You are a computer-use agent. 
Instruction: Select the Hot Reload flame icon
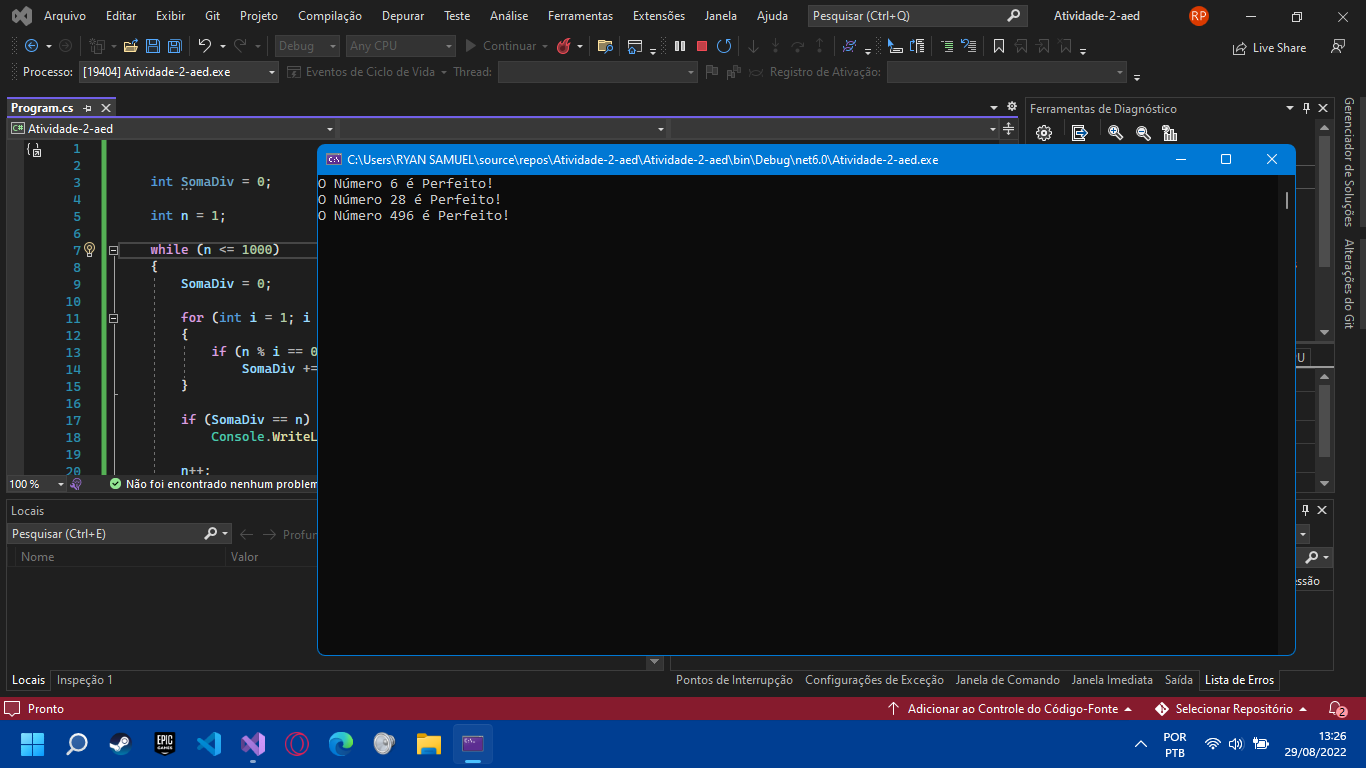coord(565,46)
